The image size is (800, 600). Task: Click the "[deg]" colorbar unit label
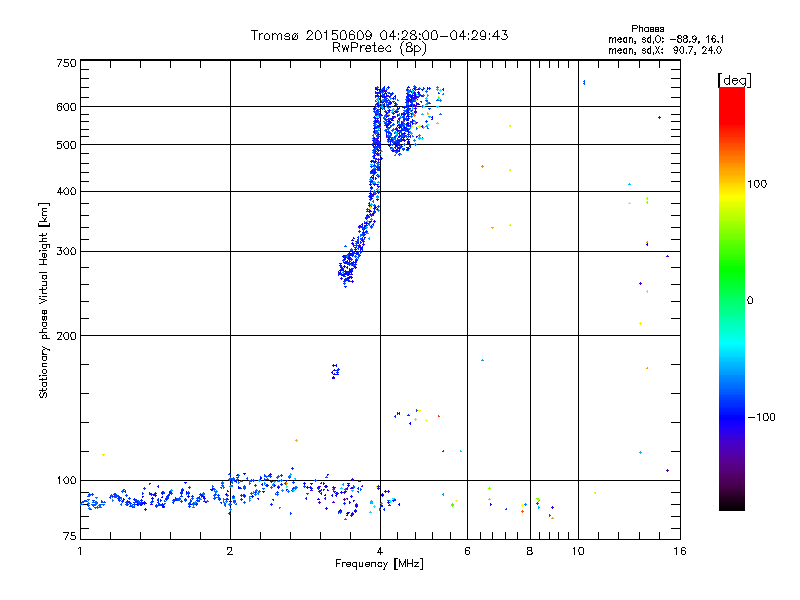click(734, 80)
